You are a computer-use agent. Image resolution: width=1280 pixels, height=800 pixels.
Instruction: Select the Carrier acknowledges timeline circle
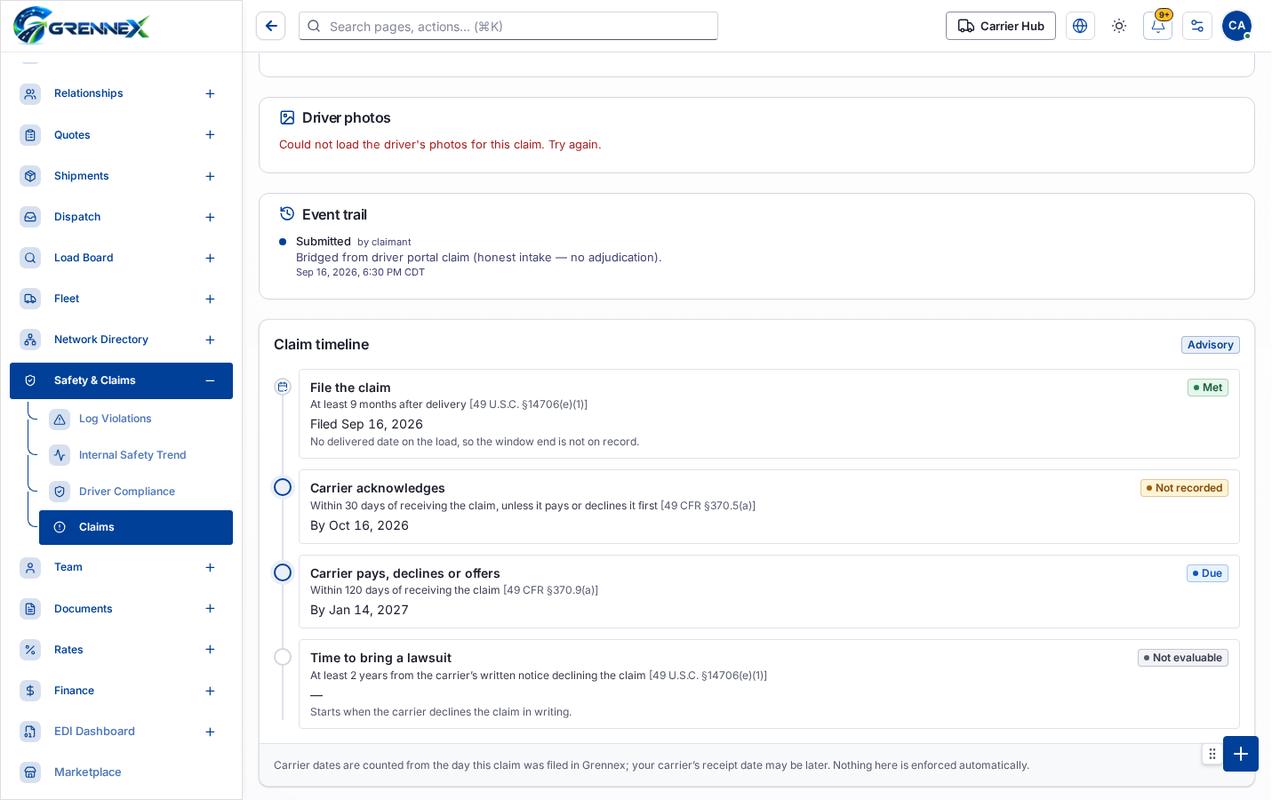pyautogui.click(x=283, y=487)
